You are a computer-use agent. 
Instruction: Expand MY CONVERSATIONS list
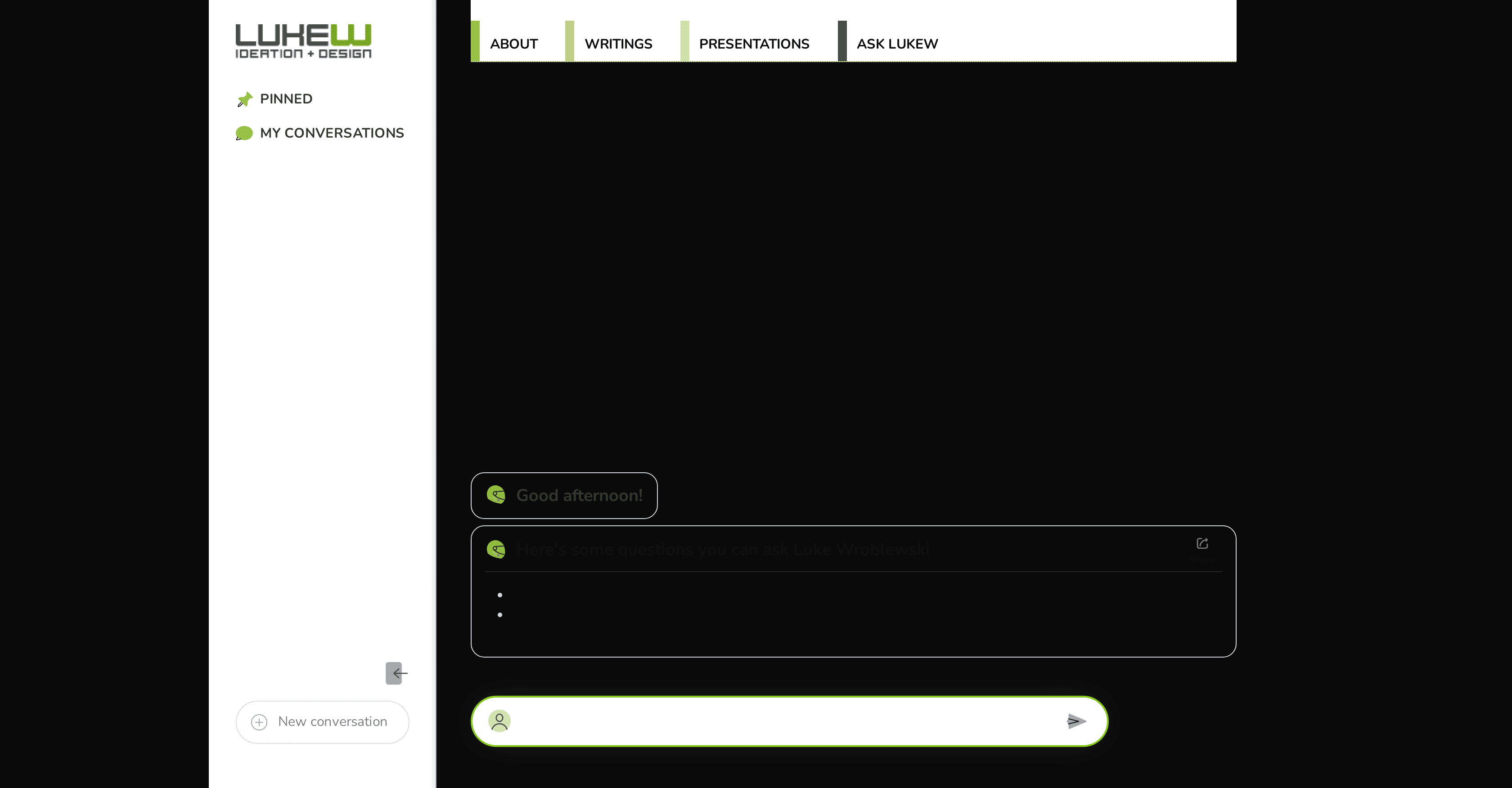click(x=332, y=133)
